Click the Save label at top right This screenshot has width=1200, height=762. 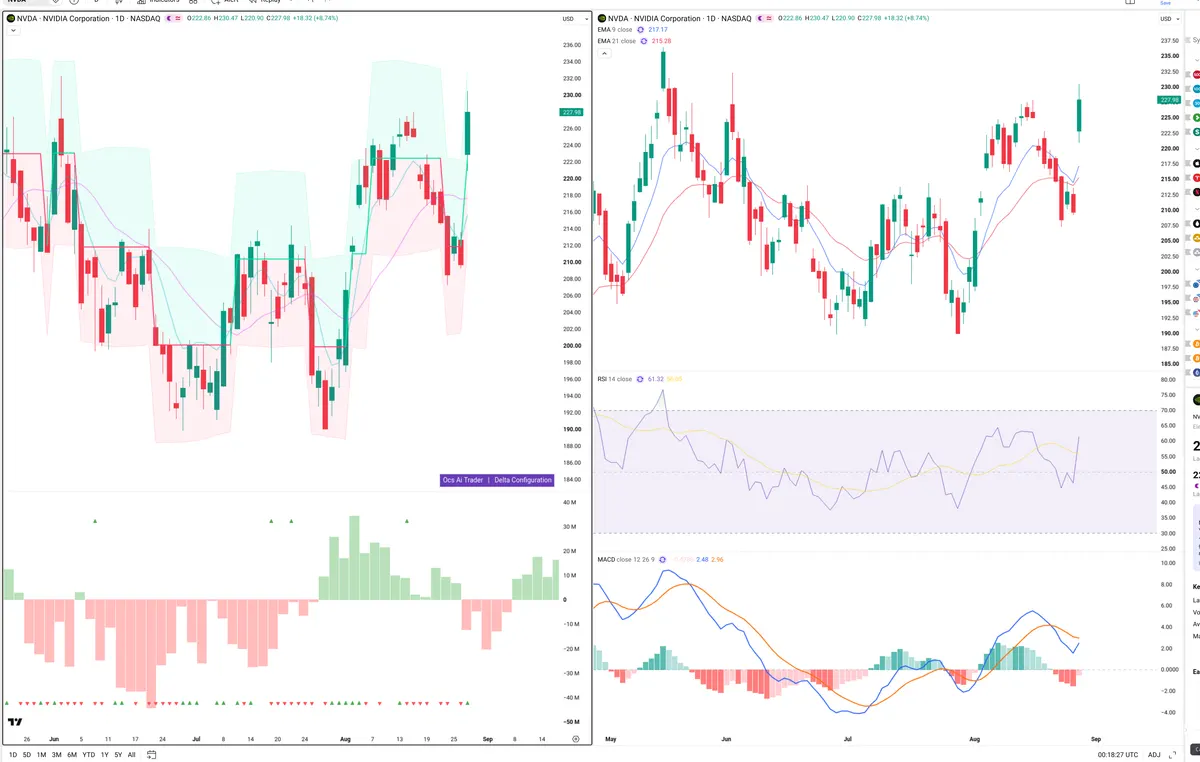tap(1165, 3)
